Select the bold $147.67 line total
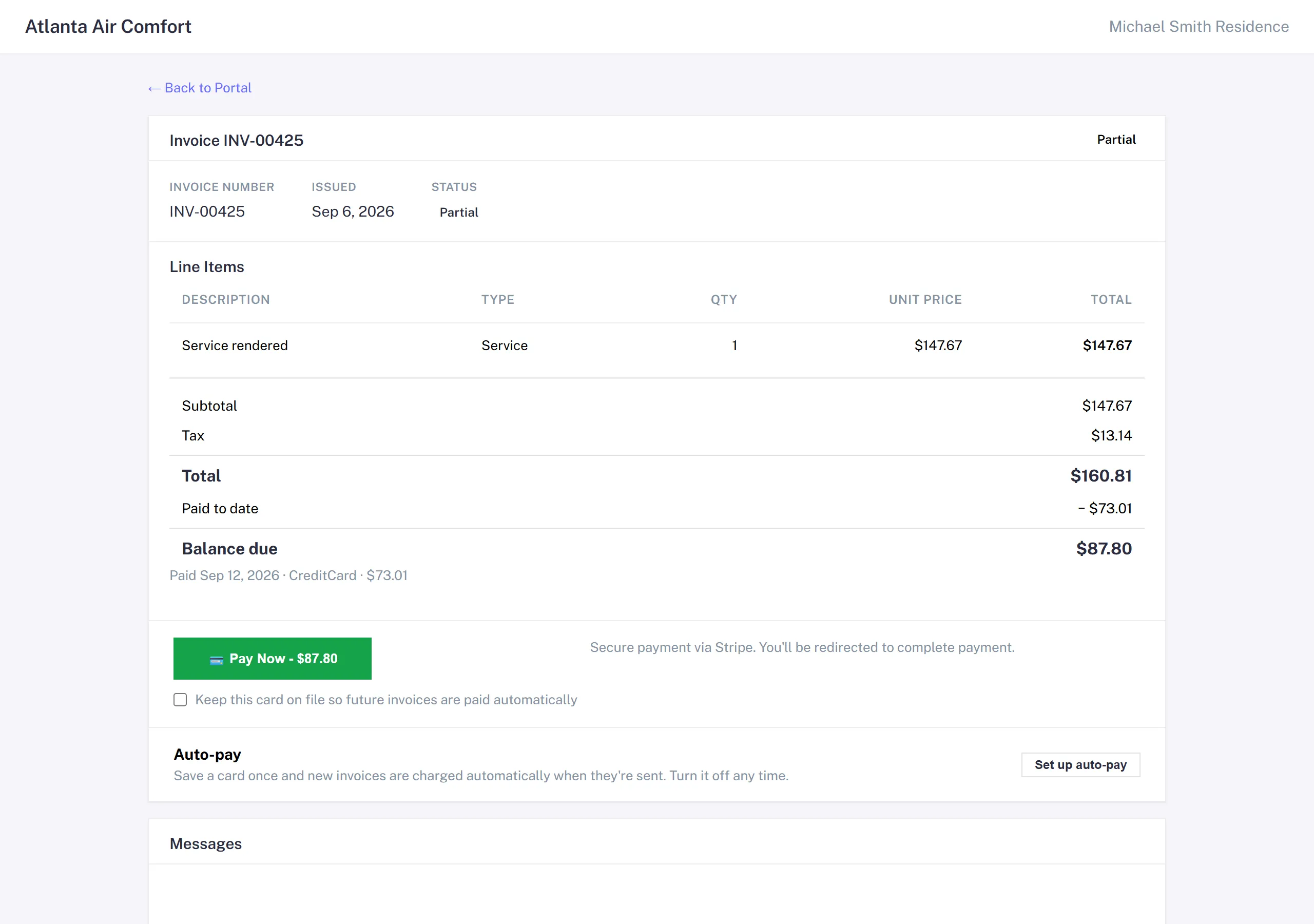This screenshot has height=924, width=1314. [x=1107, y=345]
